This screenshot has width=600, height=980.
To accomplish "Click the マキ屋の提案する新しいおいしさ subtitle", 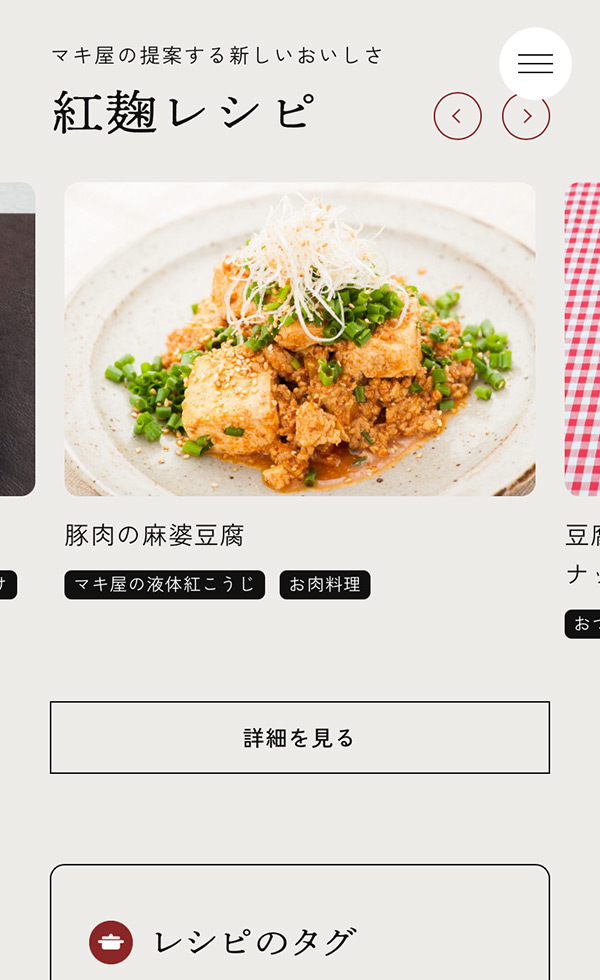I will coord(217,56).
